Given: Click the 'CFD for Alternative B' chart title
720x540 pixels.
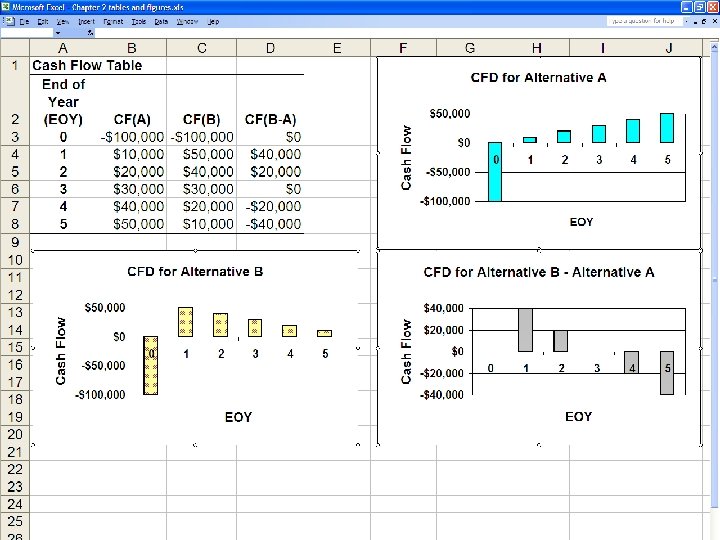Looking at the screenshot, I should (x=195, y=272).
